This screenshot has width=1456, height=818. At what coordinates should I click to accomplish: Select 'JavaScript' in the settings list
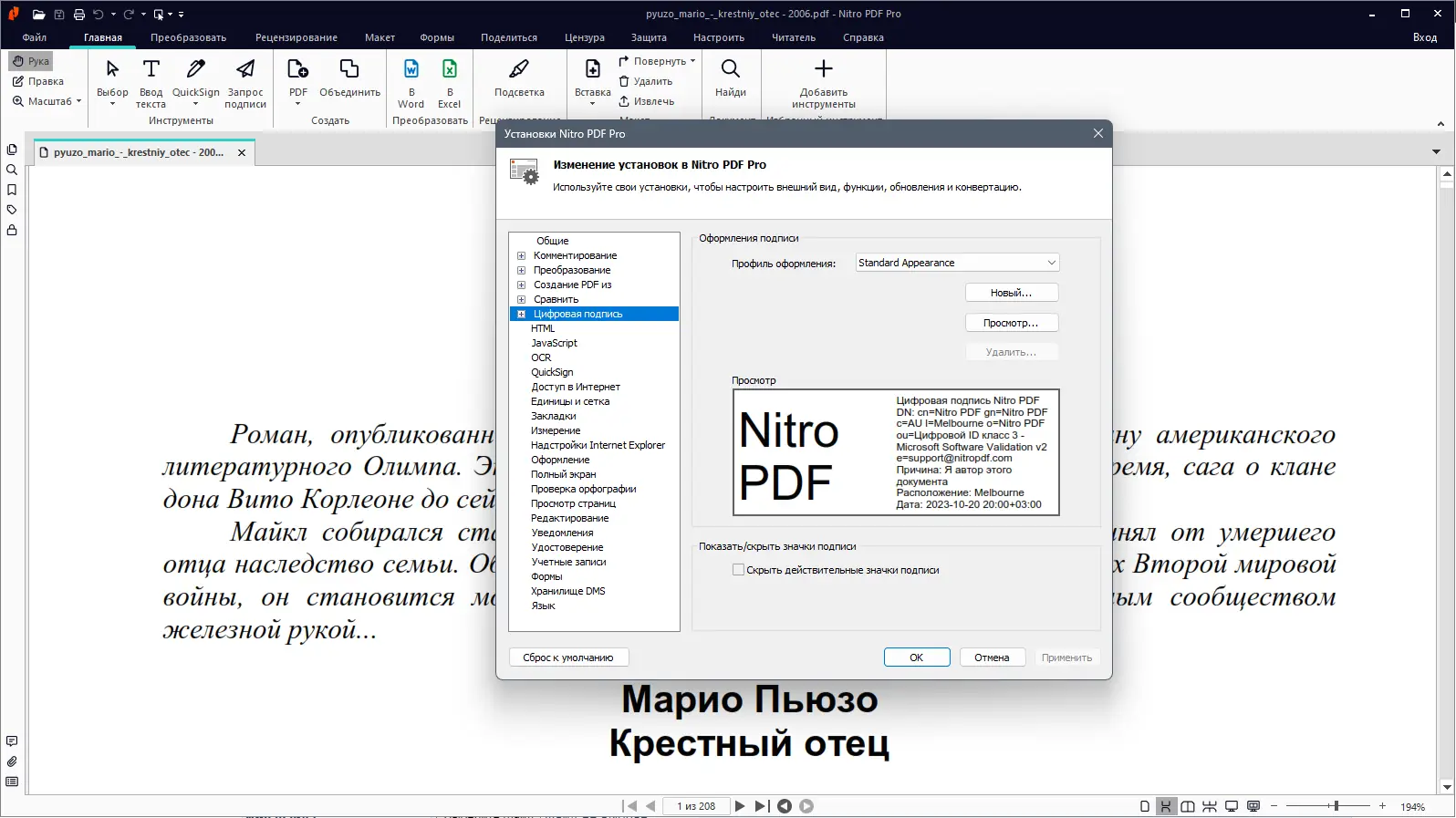(x=554, y=343)
